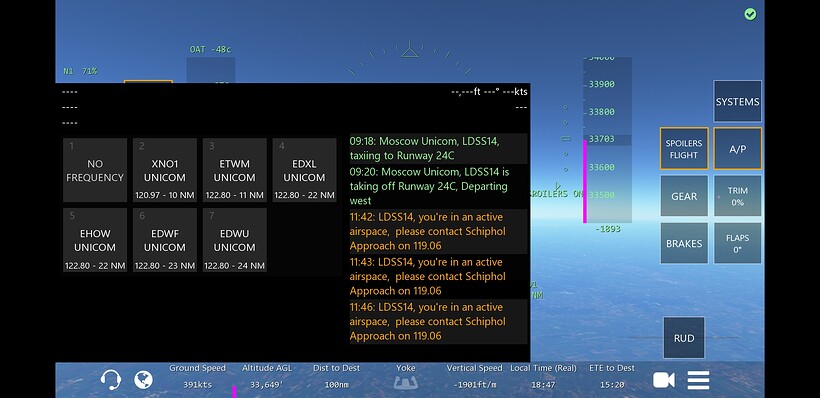The height and width of the screenshot is (398, 820).
Task: Tap the N1 71% engine indicator
Action: coord(80,71)
